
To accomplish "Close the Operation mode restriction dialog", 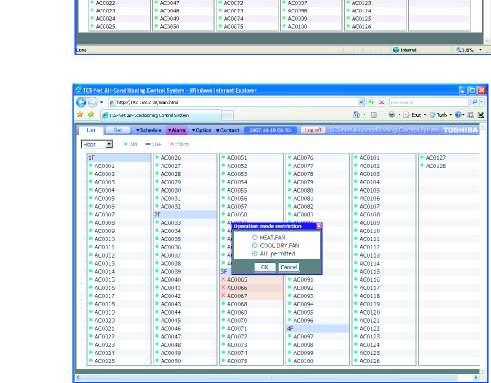I will (319, 226).
